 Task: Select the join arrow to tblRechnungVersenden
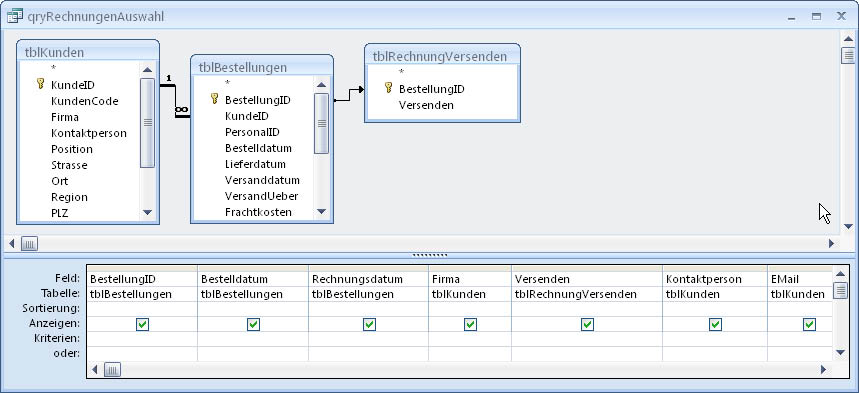pos(349,94)
